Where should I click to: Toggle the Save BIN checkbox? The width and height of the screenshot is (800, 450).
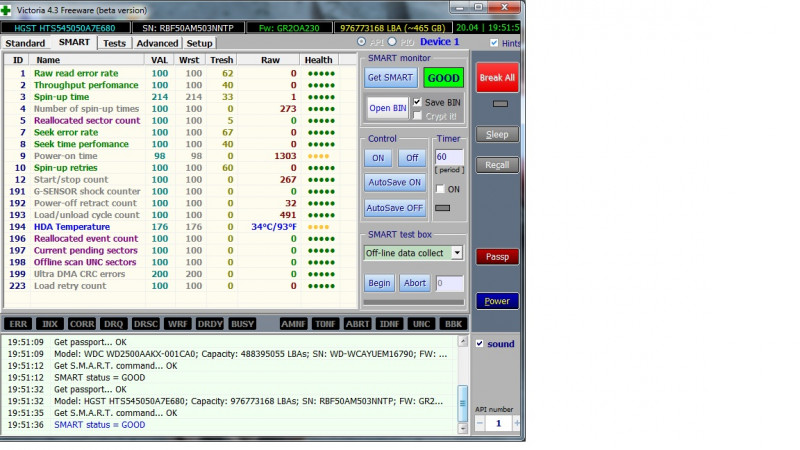tap(417, 102)
